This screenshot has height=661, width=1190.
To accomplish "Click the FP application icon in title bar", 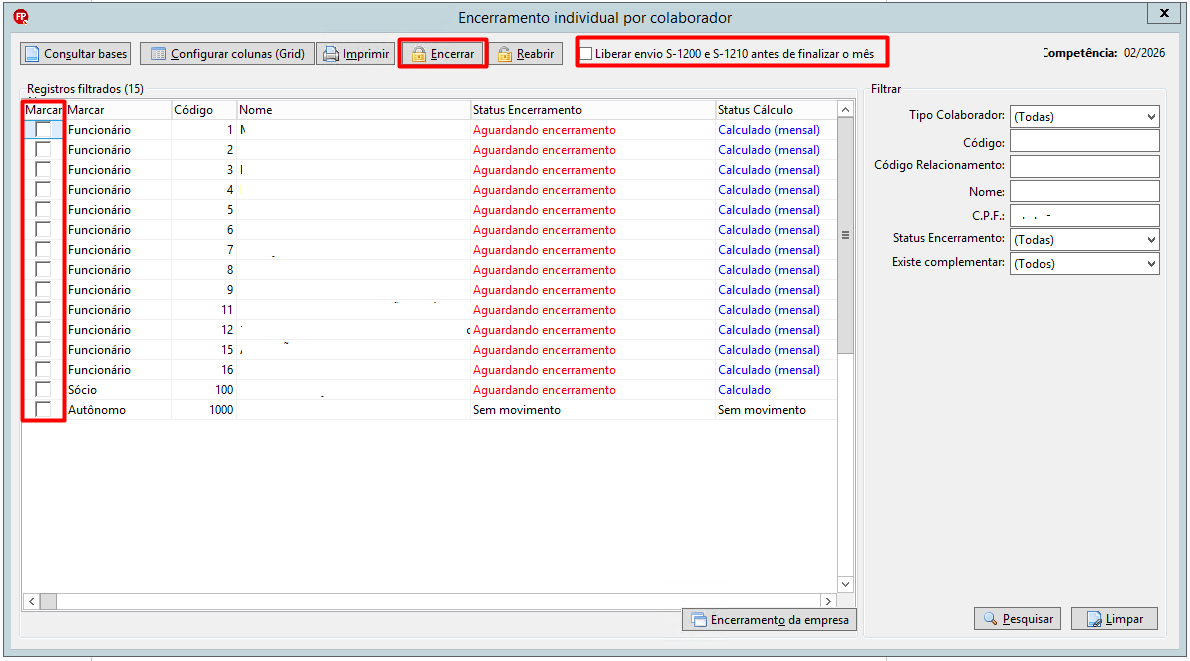I will click(21, 17).
